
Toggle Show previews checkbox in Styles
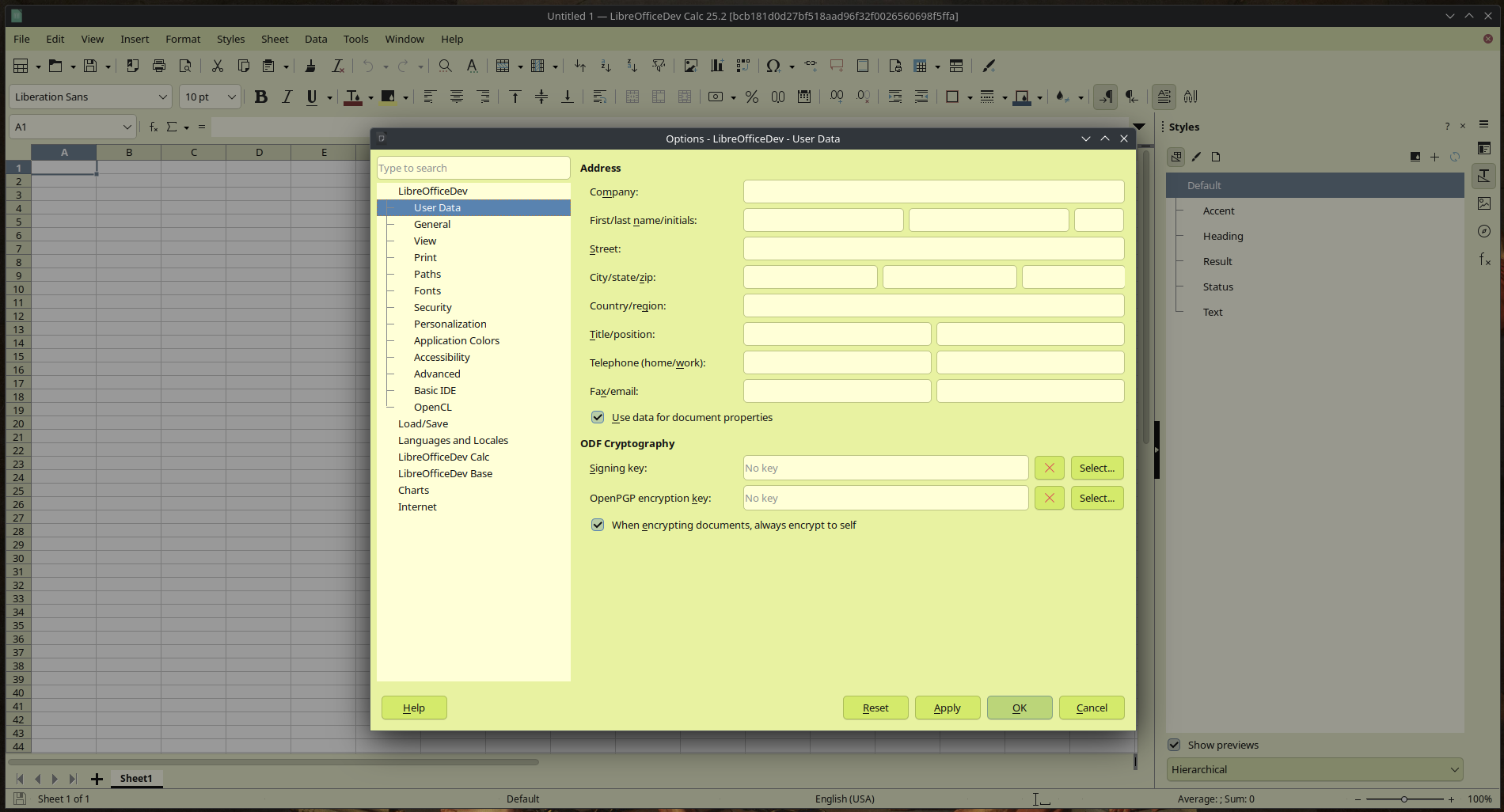[x=1174, y=745]
